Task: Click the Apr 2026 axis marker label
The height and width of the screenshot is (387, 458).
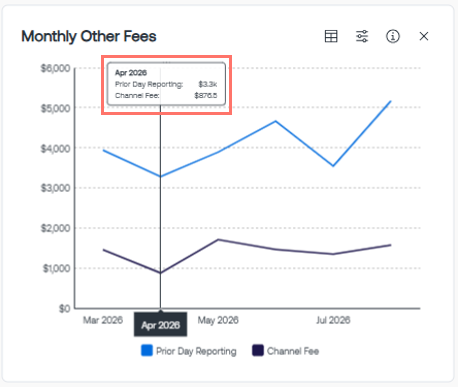Action: [x=160, y=325]
